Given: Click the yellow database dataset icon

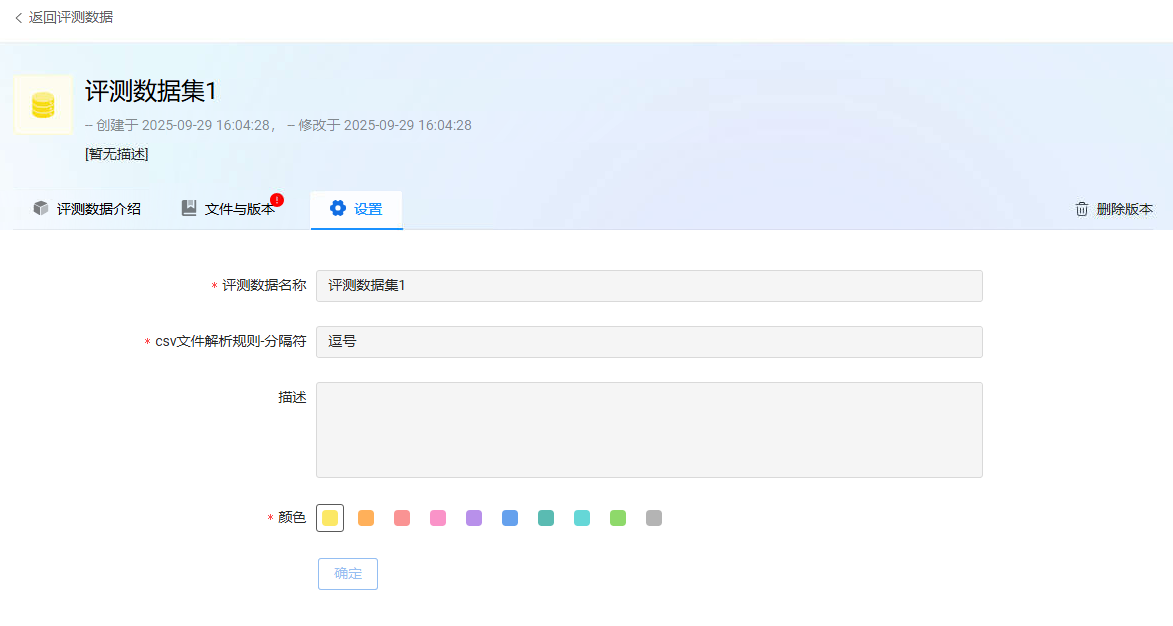Looking at the screenshot, I should coord(43,105).
